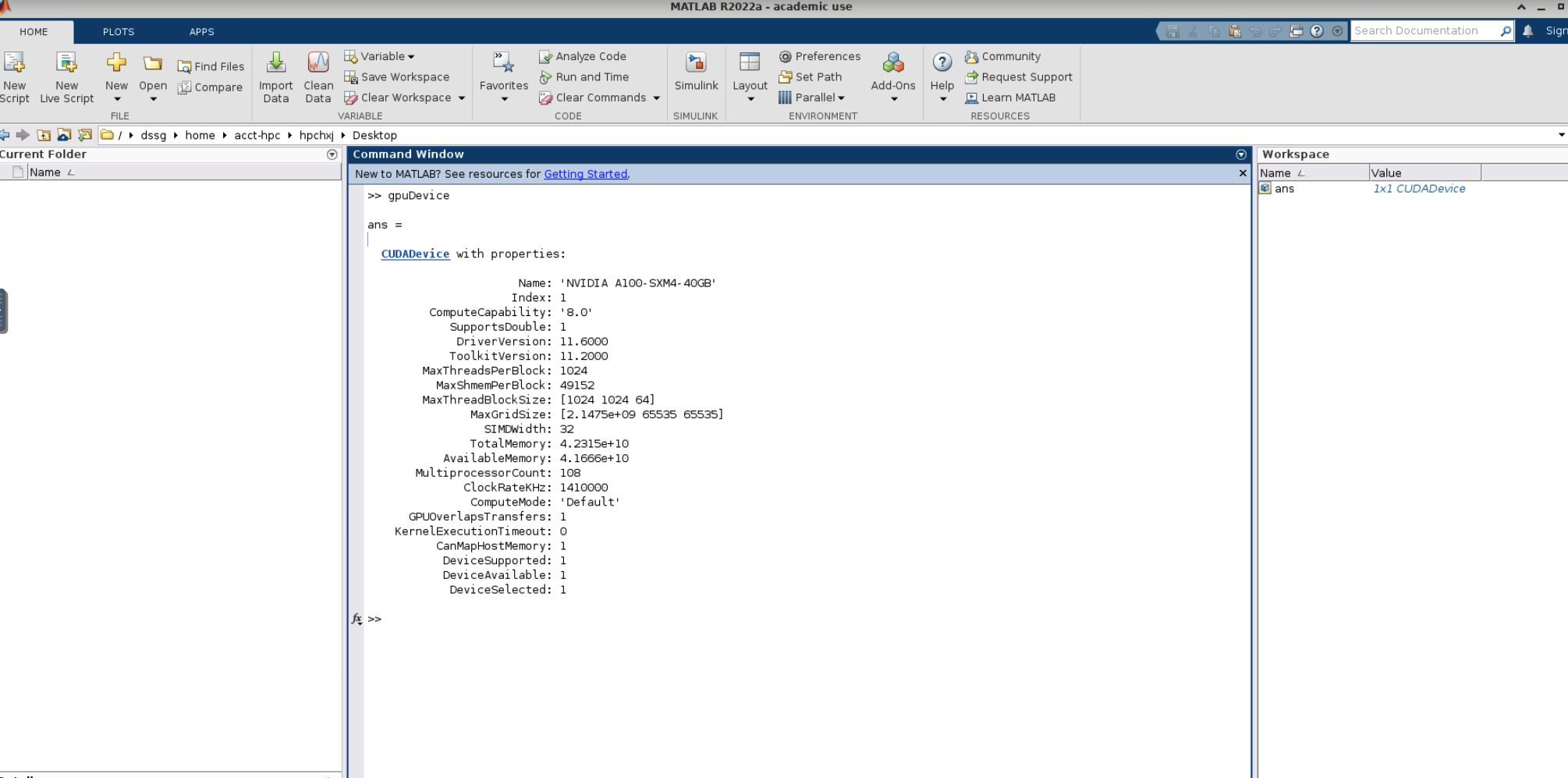Expand the Layout dropdown arrow

pyautogui.click(x=750, y=99)
